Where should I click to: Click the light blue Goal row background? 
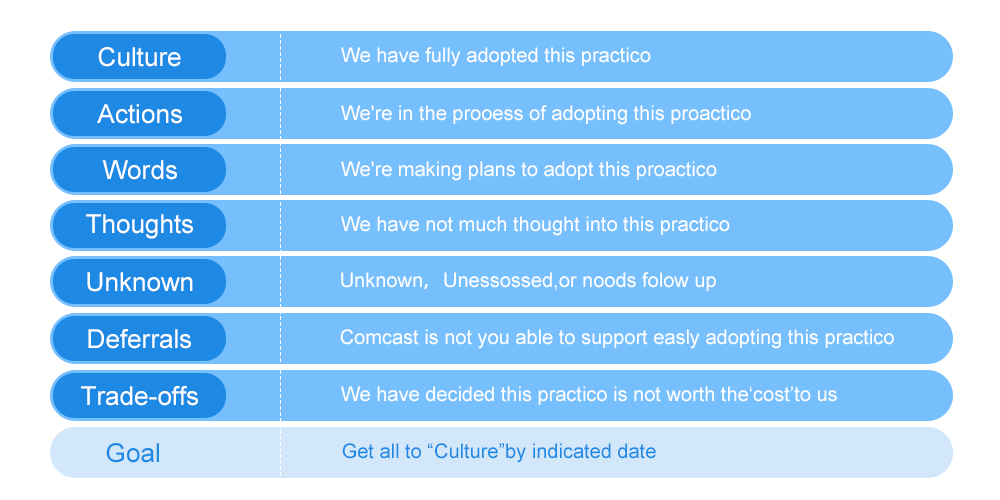coord(501,452)
